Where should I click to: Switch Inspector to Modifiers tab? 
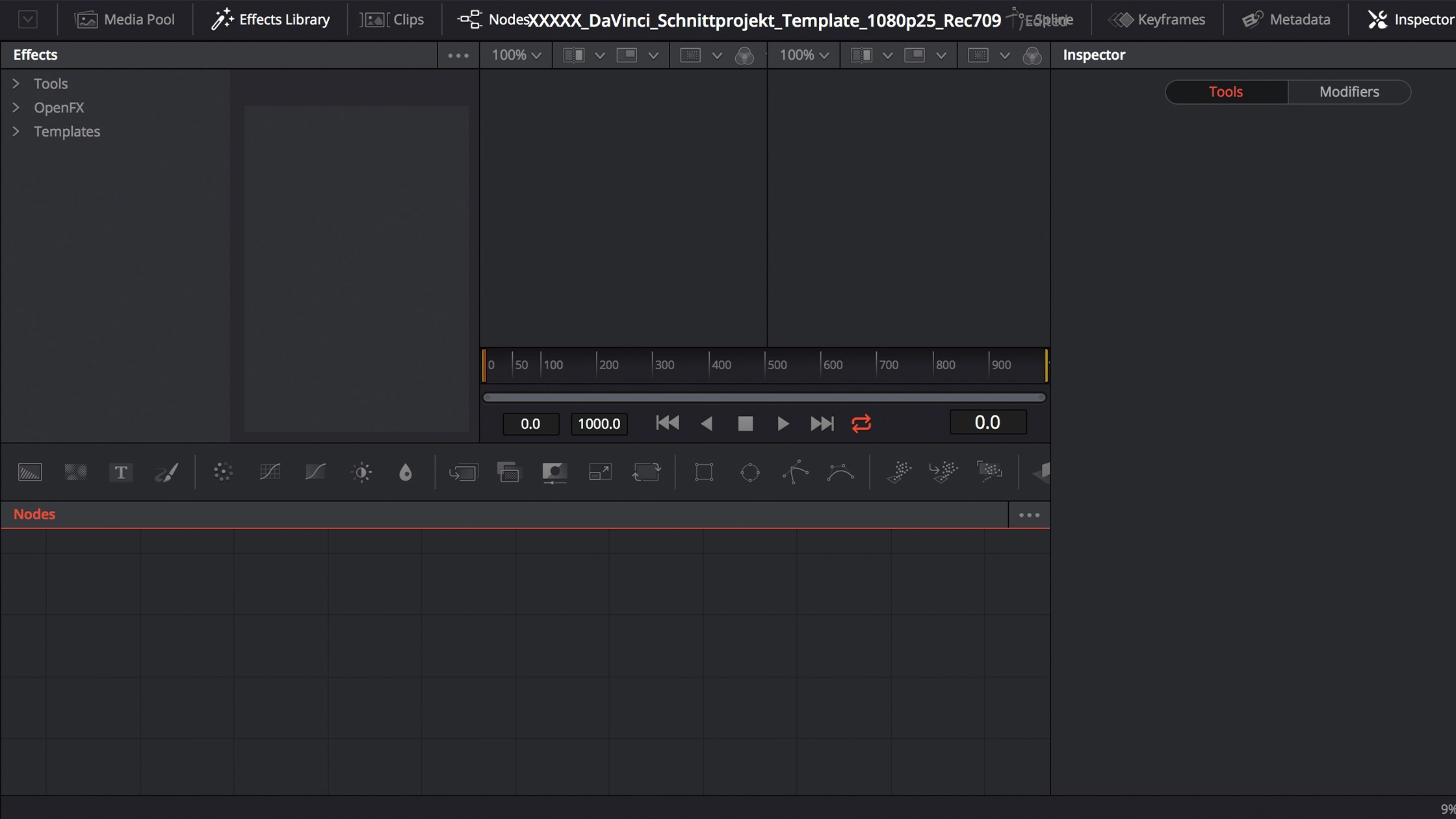click(x=1349, y=92)
